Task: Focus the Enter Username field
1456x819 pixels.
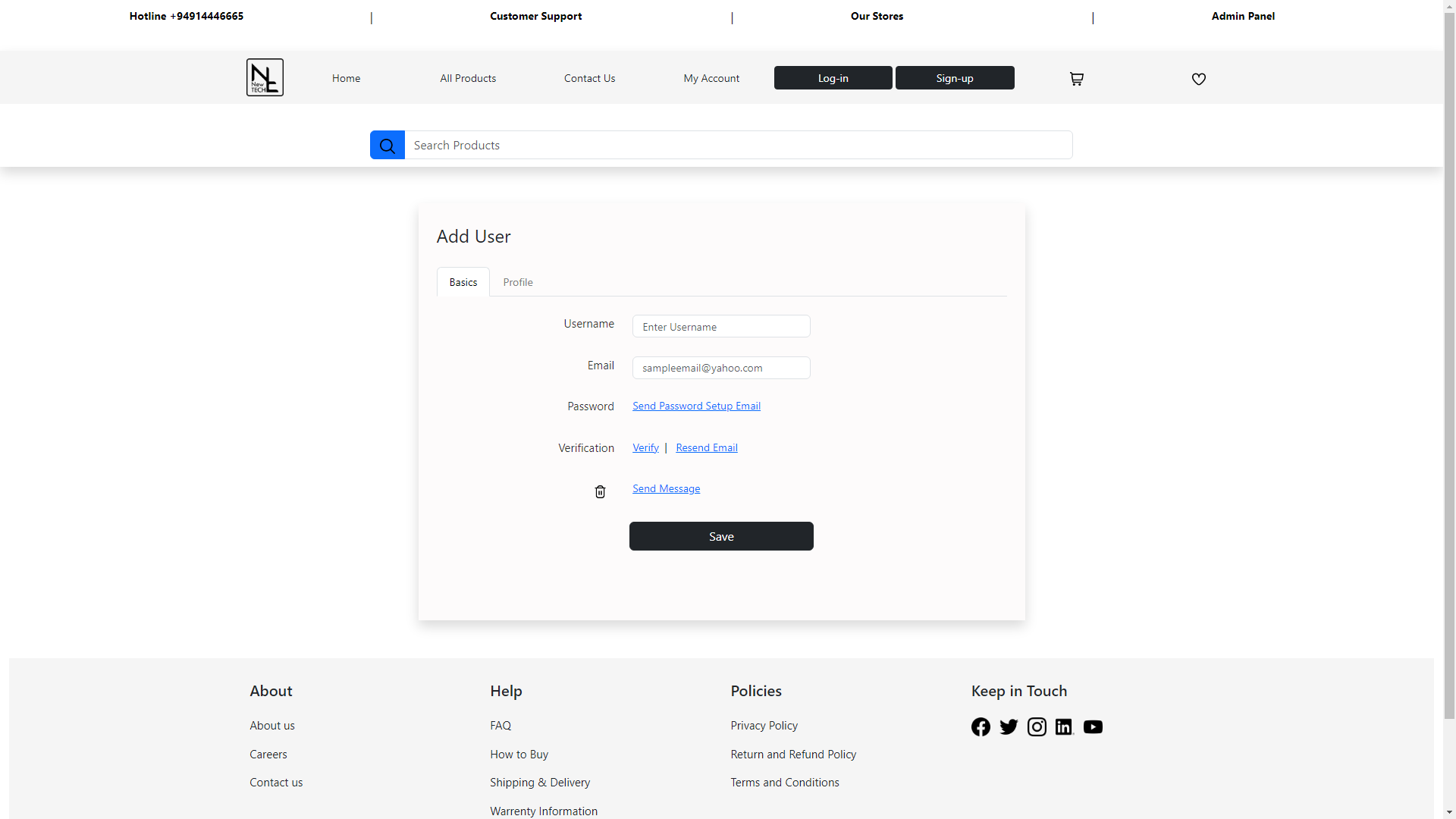Action: point(720,327)
